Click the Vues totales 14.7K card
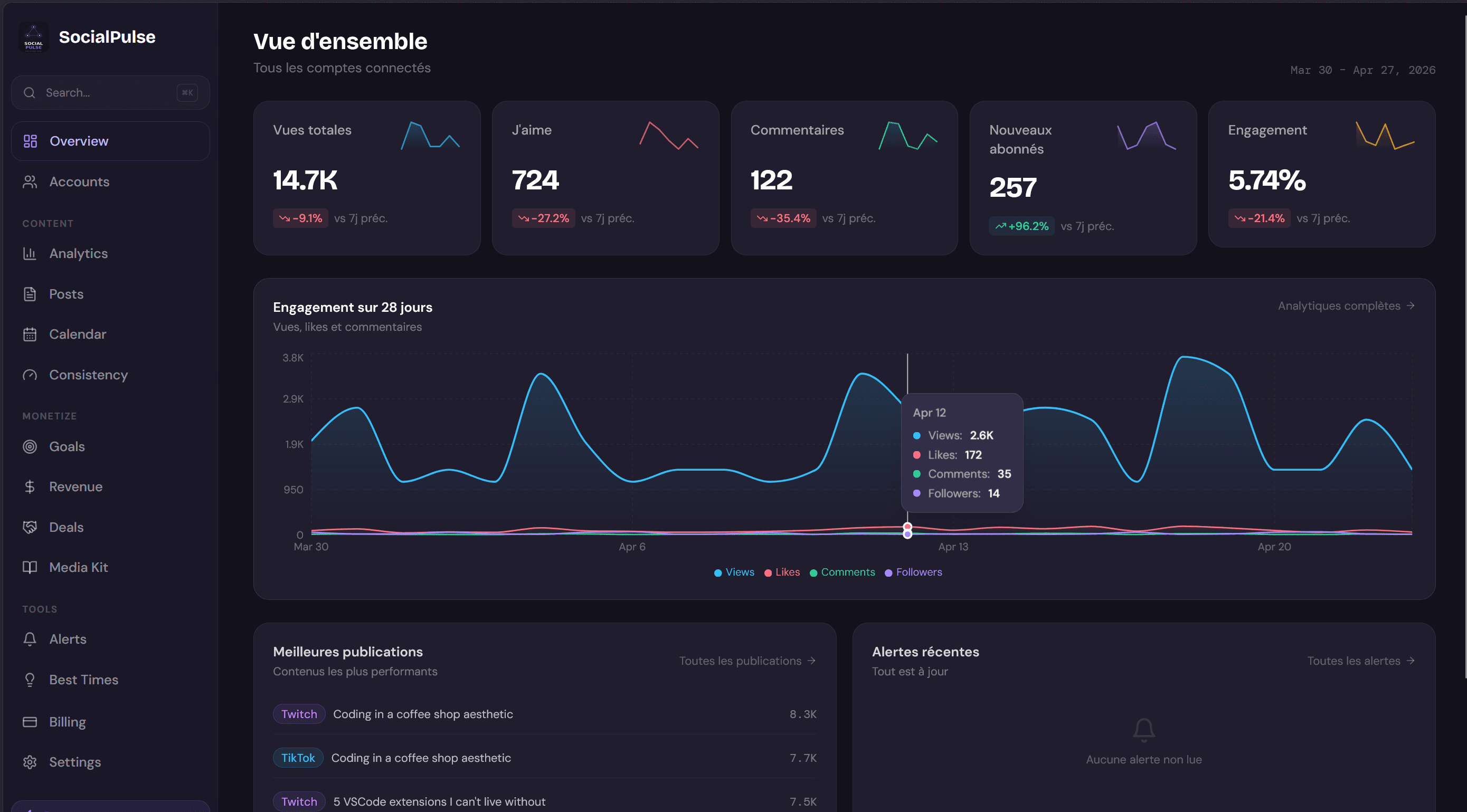The width and height of the screenshot is (1467, 812). click(367, 178)
